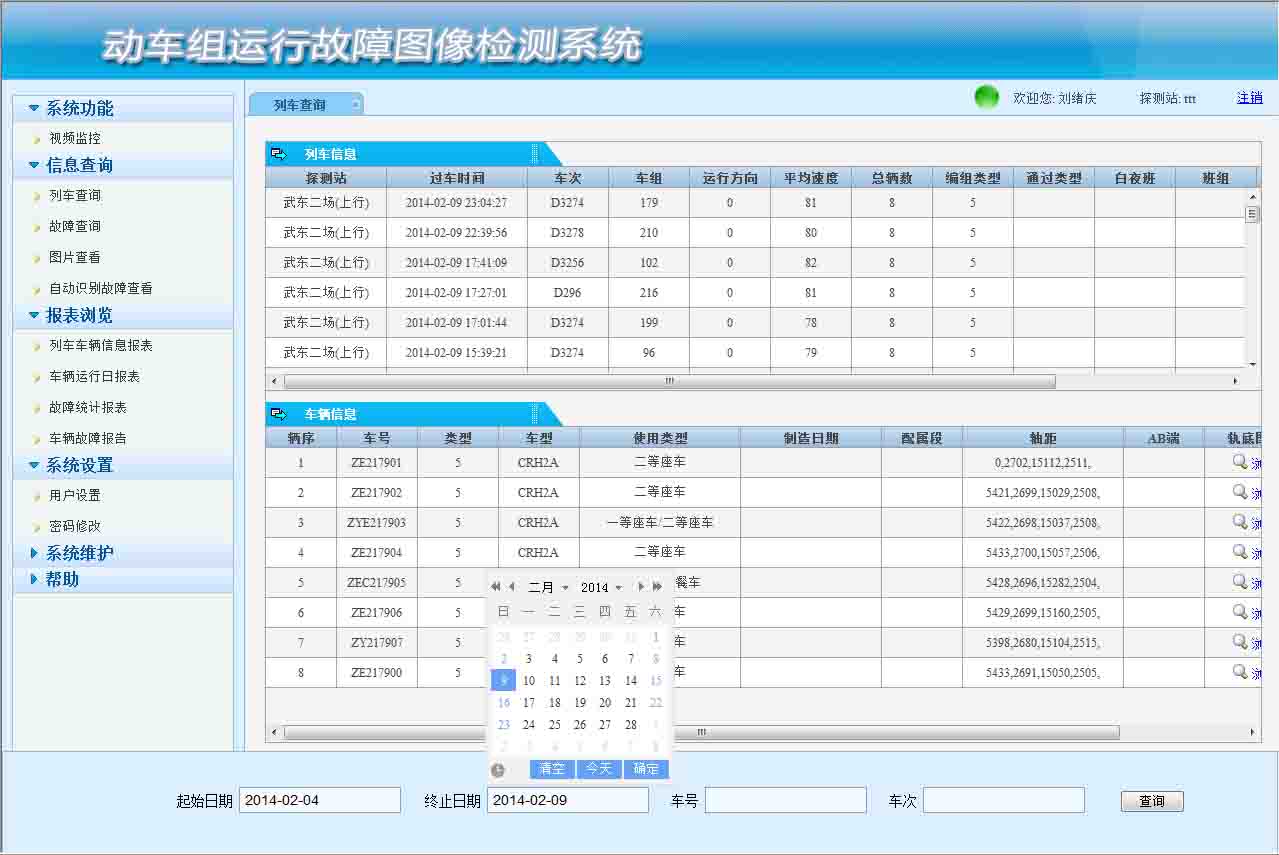
Task: Open the month dropdown showing 二月
Action: click(548, 588)
